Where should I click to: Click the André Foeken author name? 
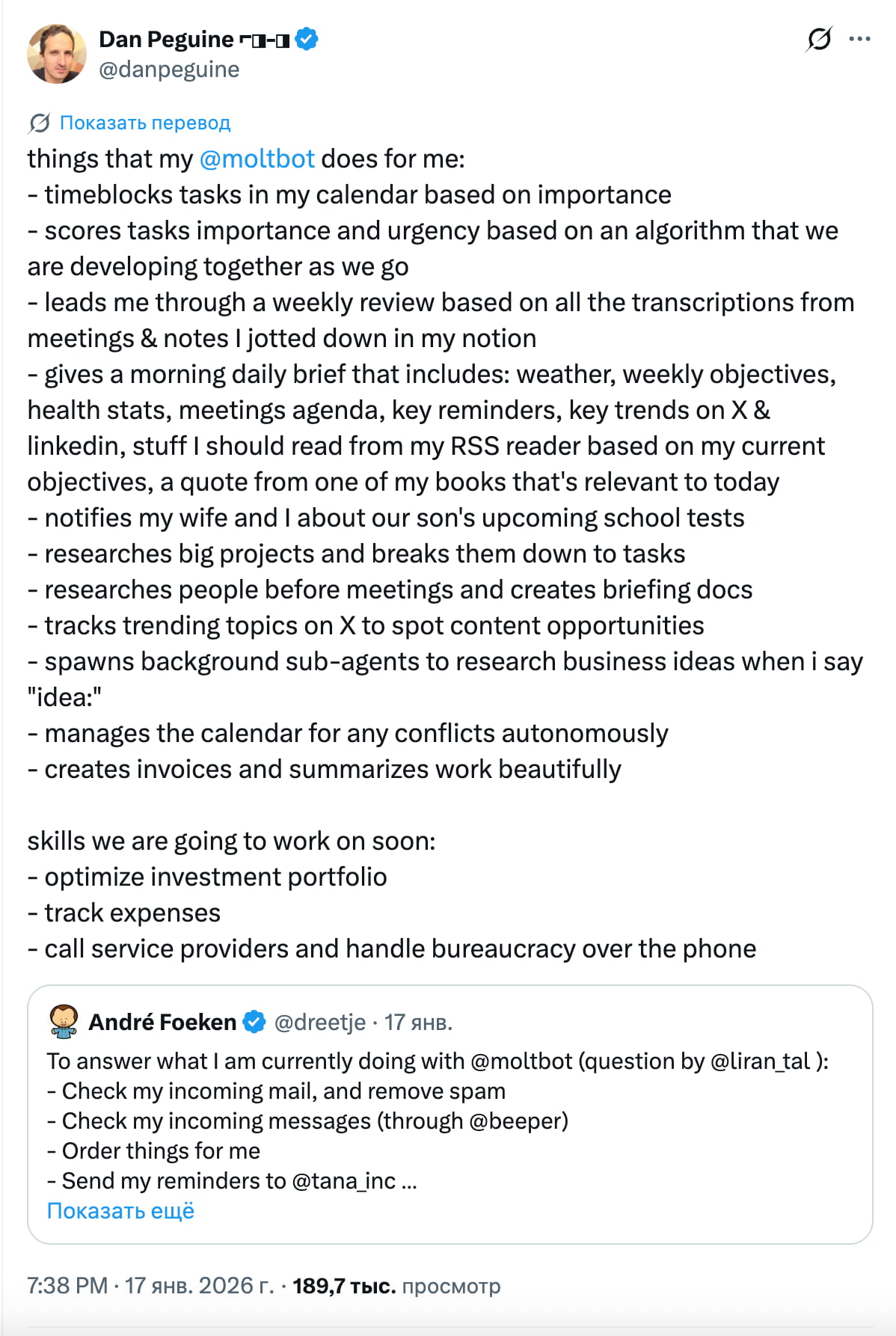pyautogui.click(x=162, y=1022)
